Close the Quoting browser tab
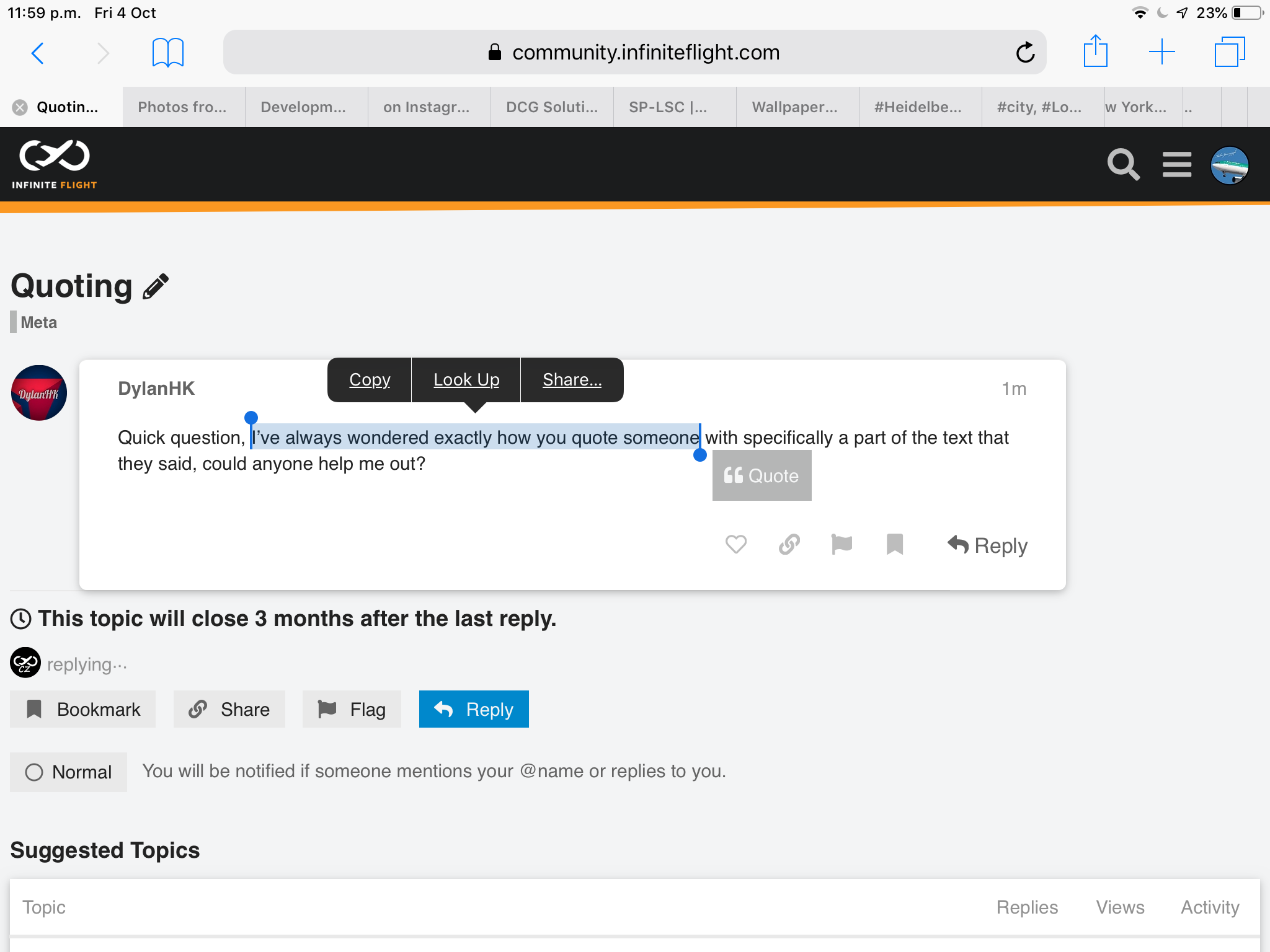Screen dimensions: 1270x952 click(x=20, y=107)
